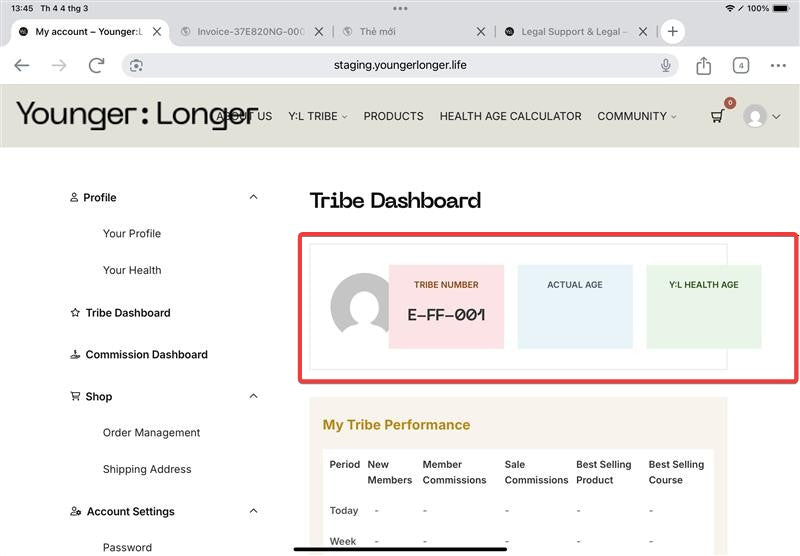Go to HEALTH AGE CALCULATOR page

pyautogui.click(x=510, y=116)
